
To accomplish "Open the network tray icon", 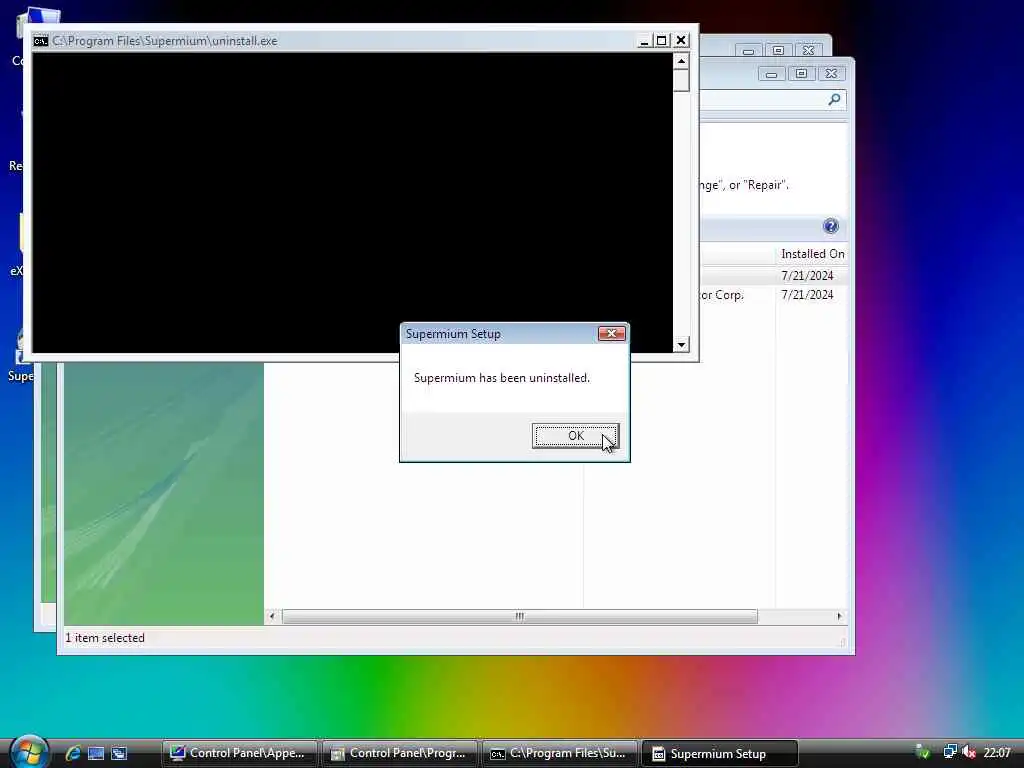I will [950, 753].
